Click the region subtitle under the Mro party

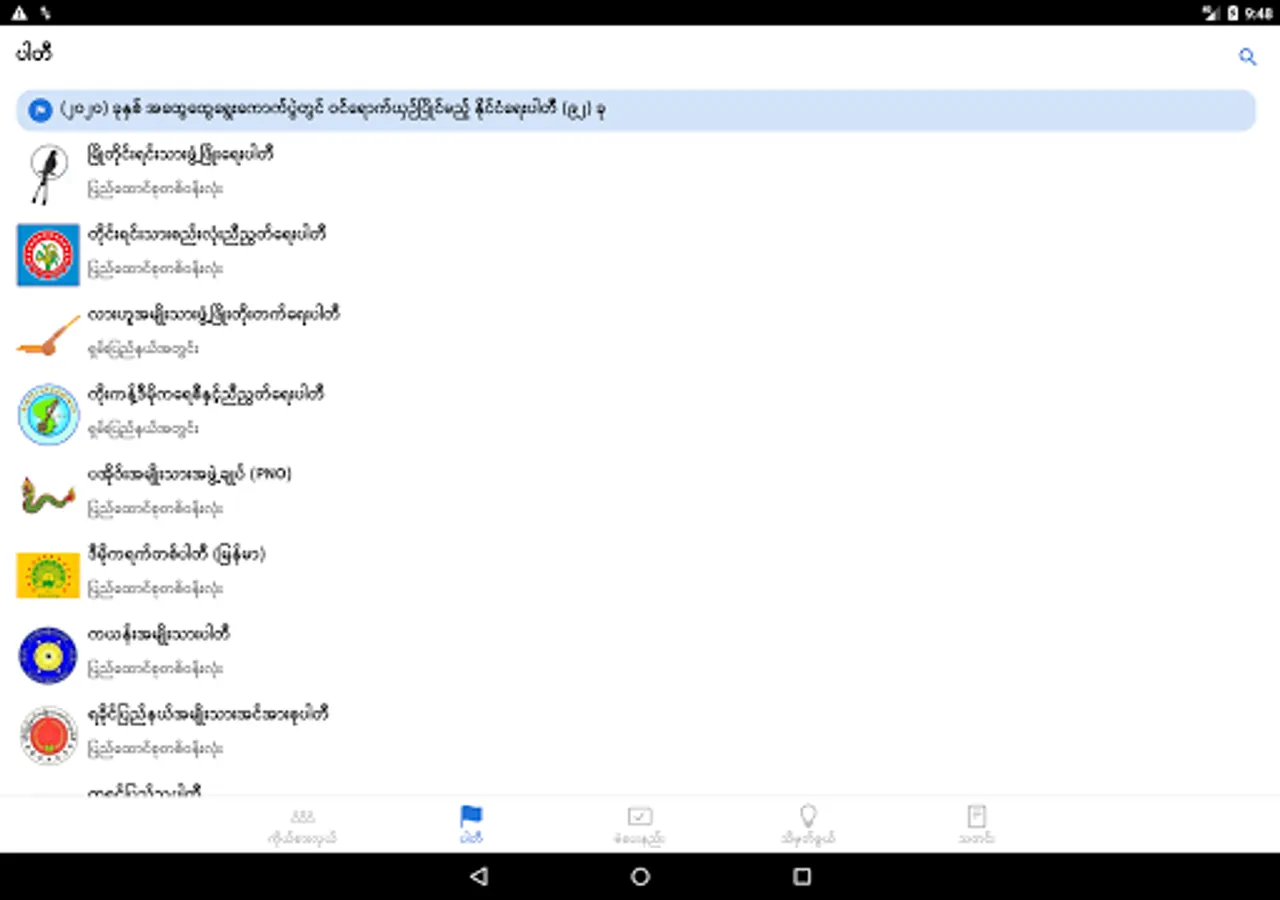155,188
